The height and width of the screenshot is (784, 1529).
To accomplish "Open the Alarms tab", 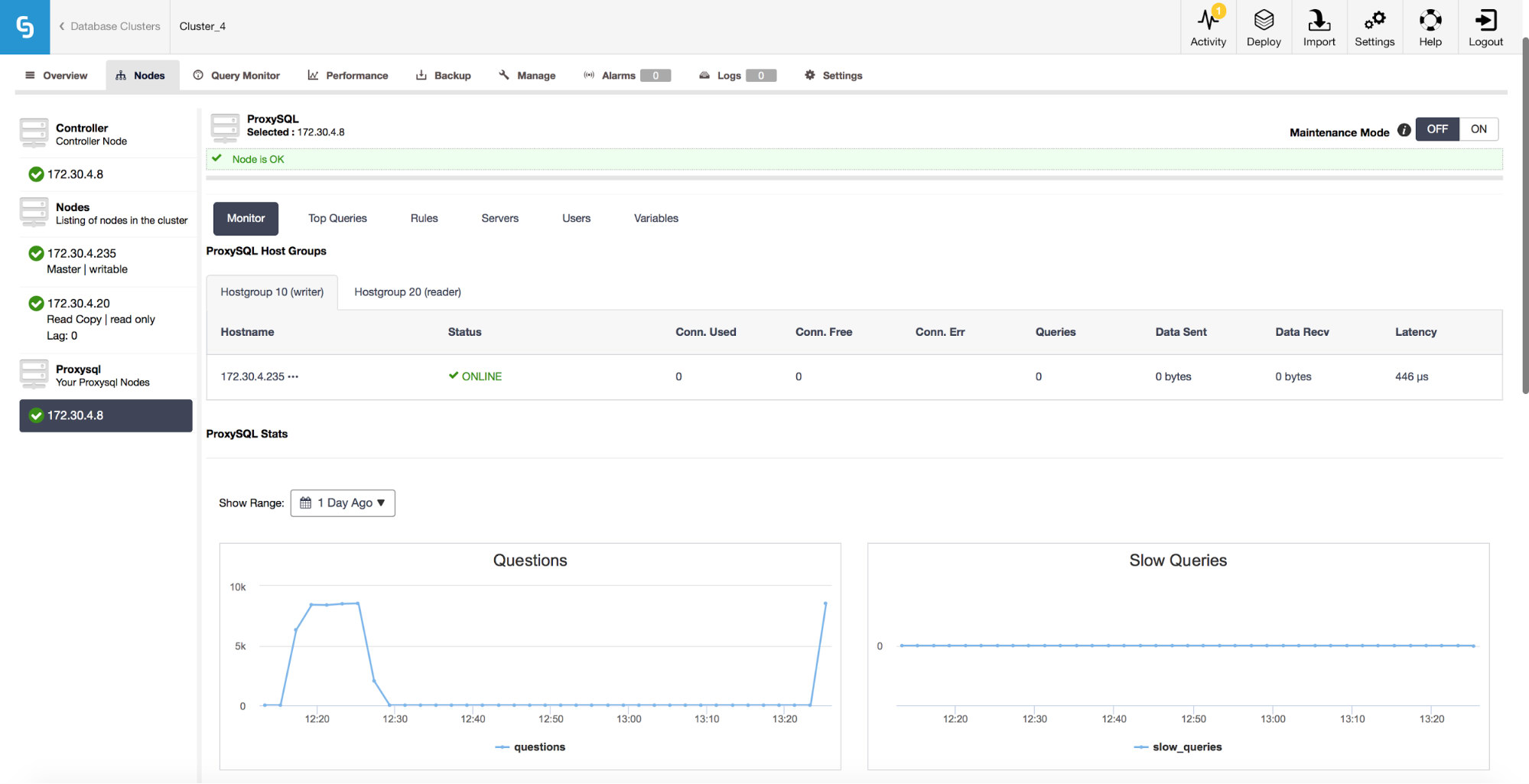I will pos(626,76).
